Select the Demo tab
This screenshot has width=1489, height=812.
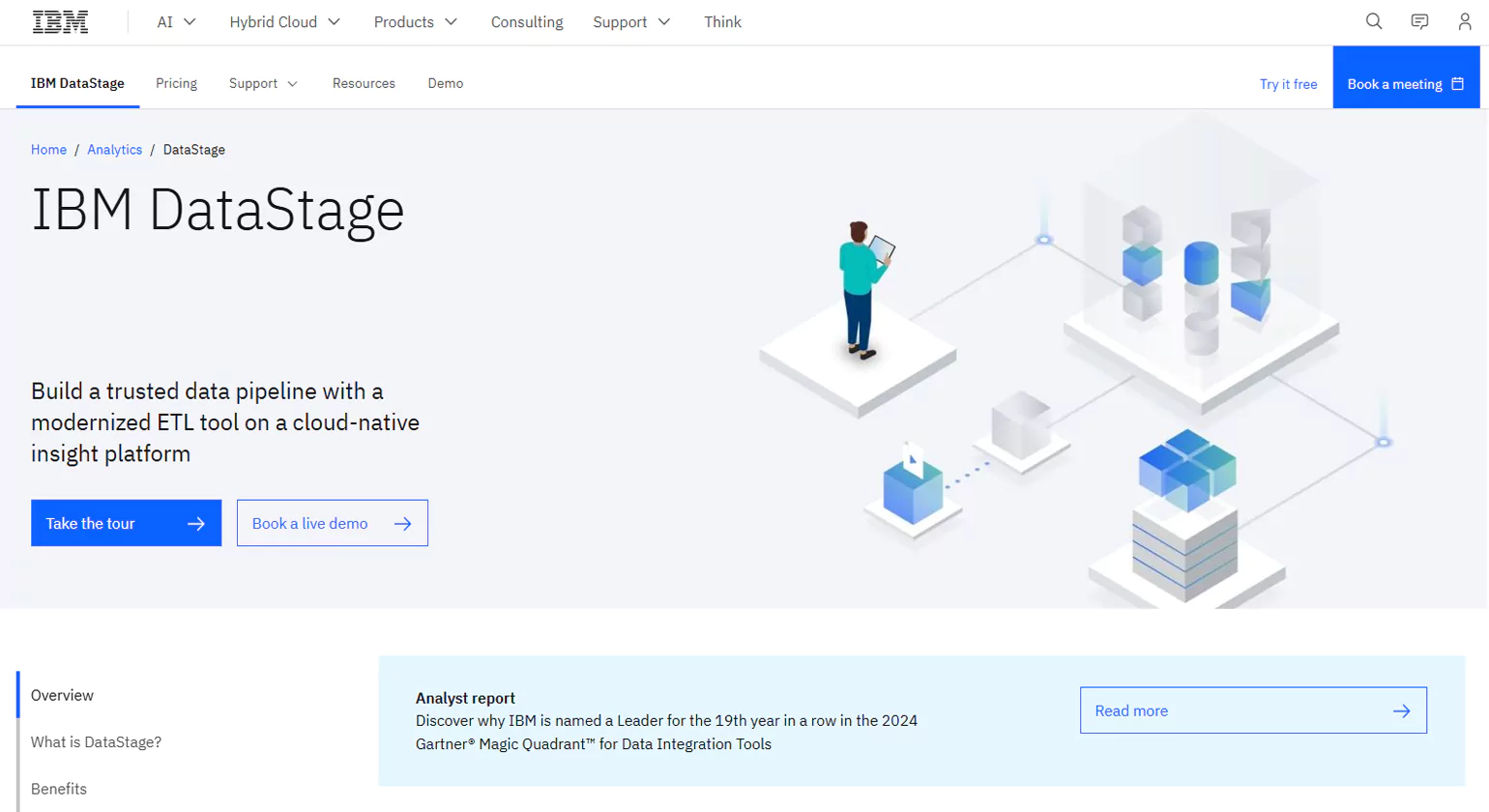click(445, 84)
